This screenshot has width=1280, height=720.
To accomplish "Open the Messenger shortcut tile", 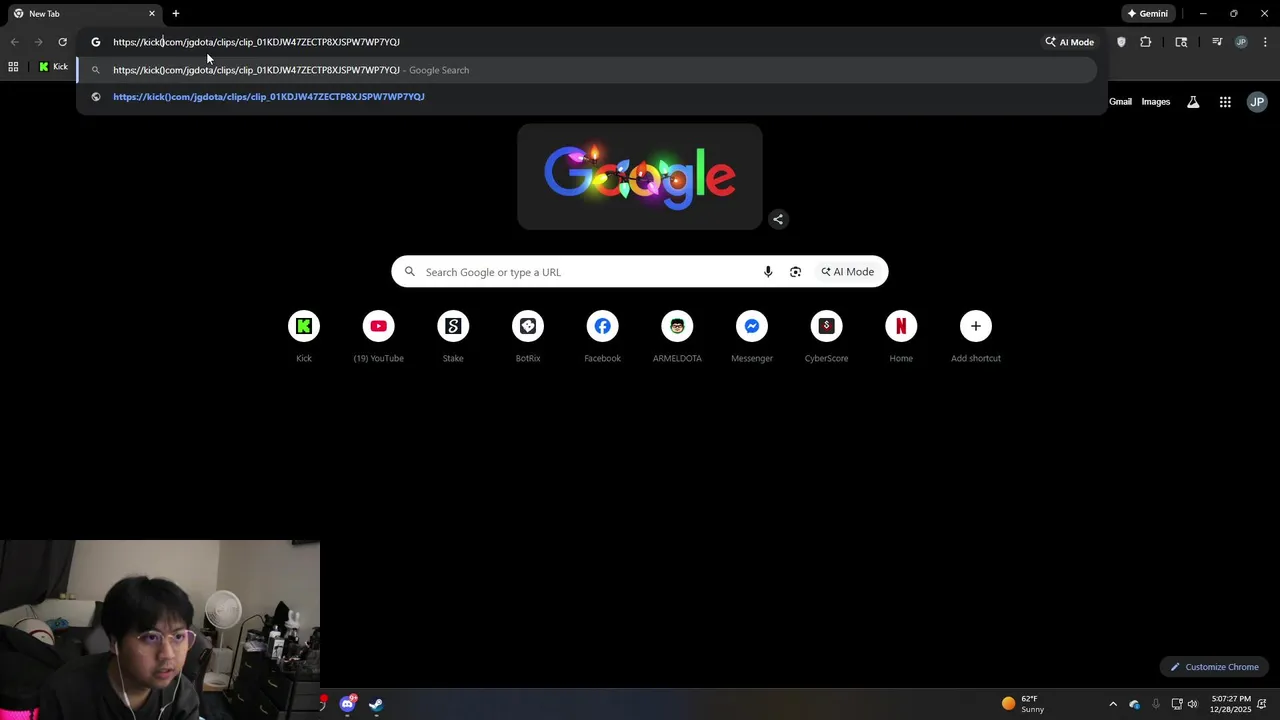I will point(752,338).
